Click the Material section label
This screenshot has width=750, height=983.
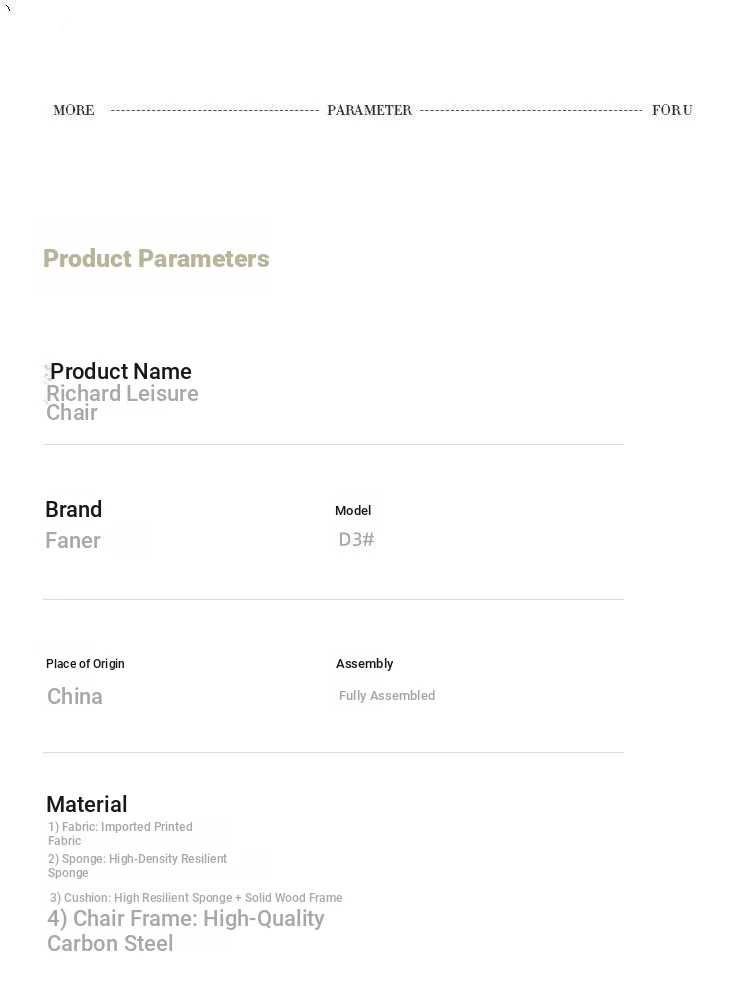[x=87, y=804]
